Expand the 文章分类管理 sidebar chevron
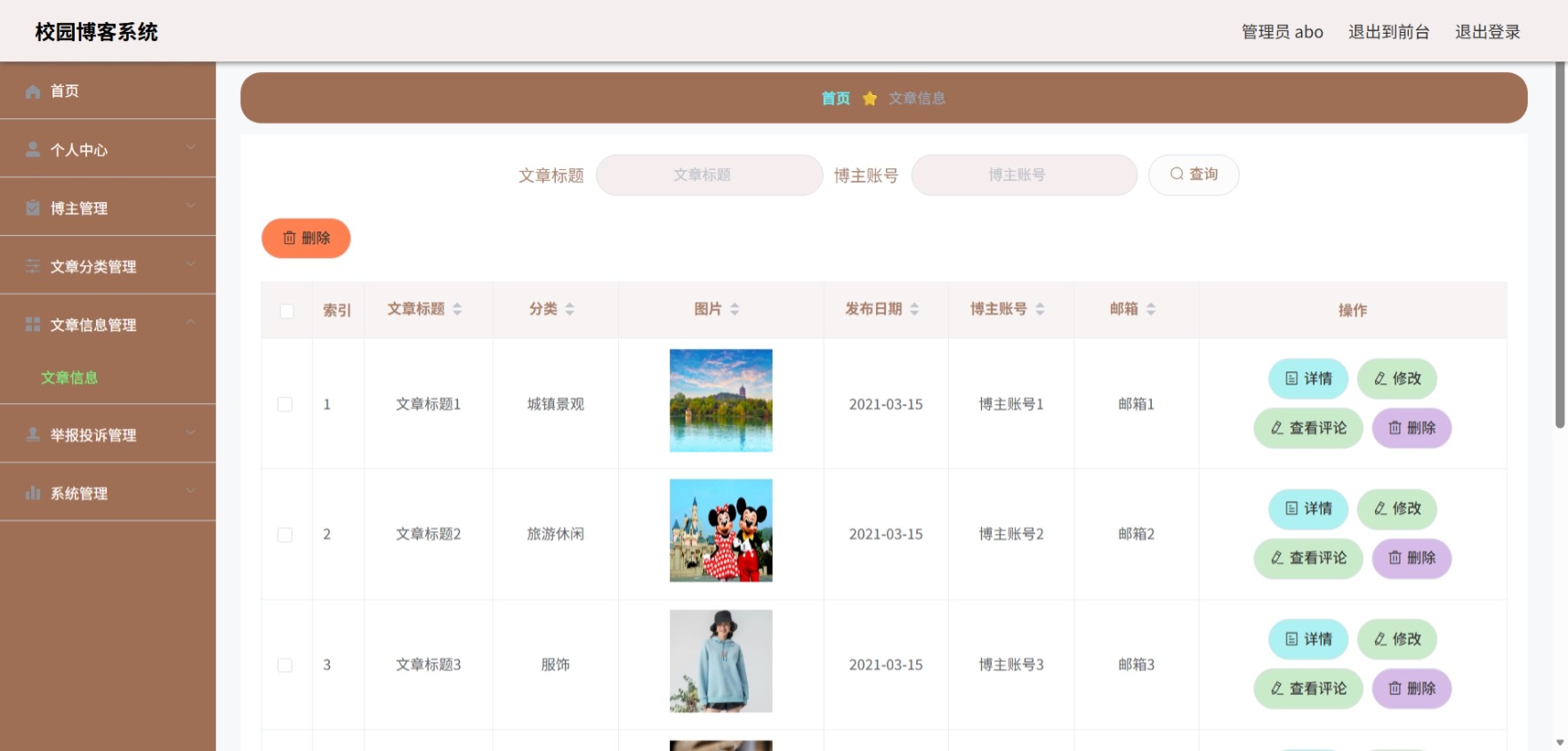1568x751 pixels. pyautogui.click(x=190, y=264)
